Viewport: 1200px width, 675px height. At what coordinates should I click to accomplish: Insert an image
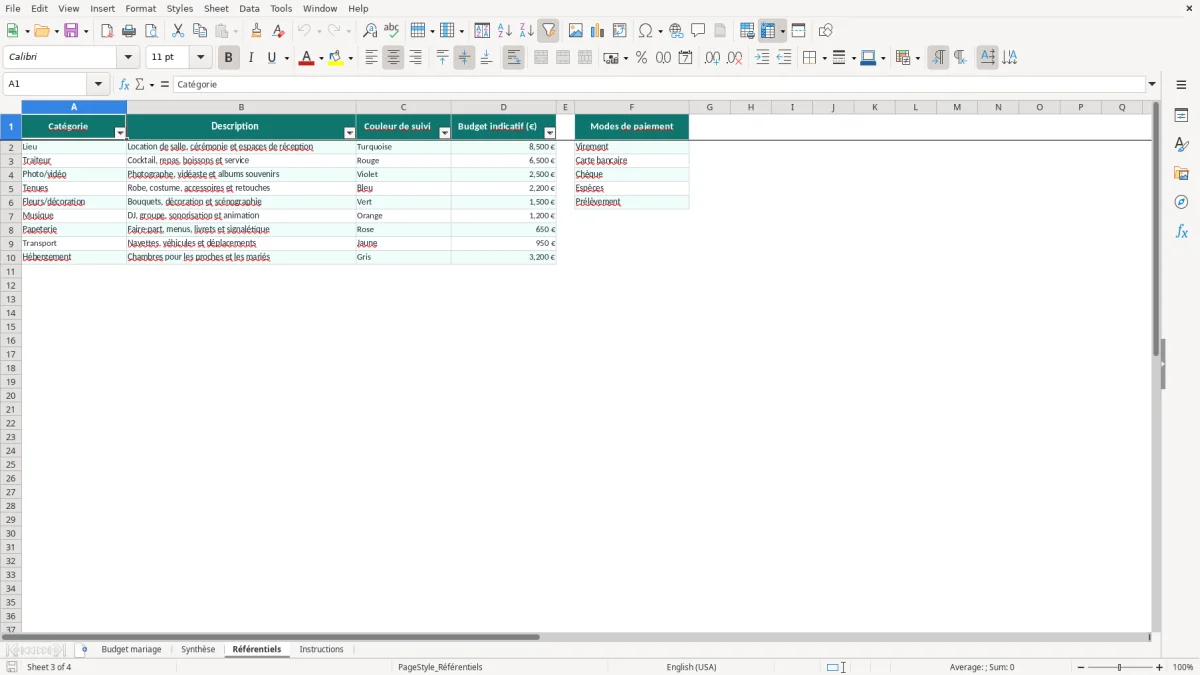click(576, 31)
